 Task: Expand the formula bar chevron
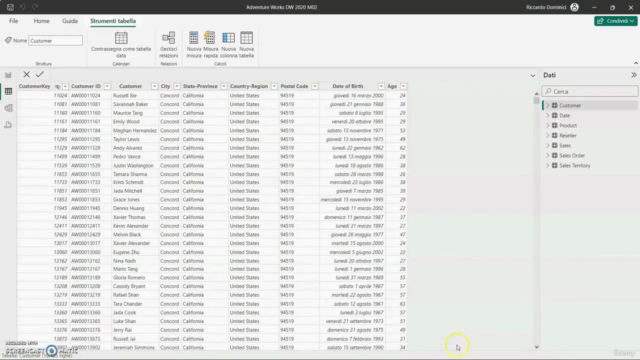(533, 76)
